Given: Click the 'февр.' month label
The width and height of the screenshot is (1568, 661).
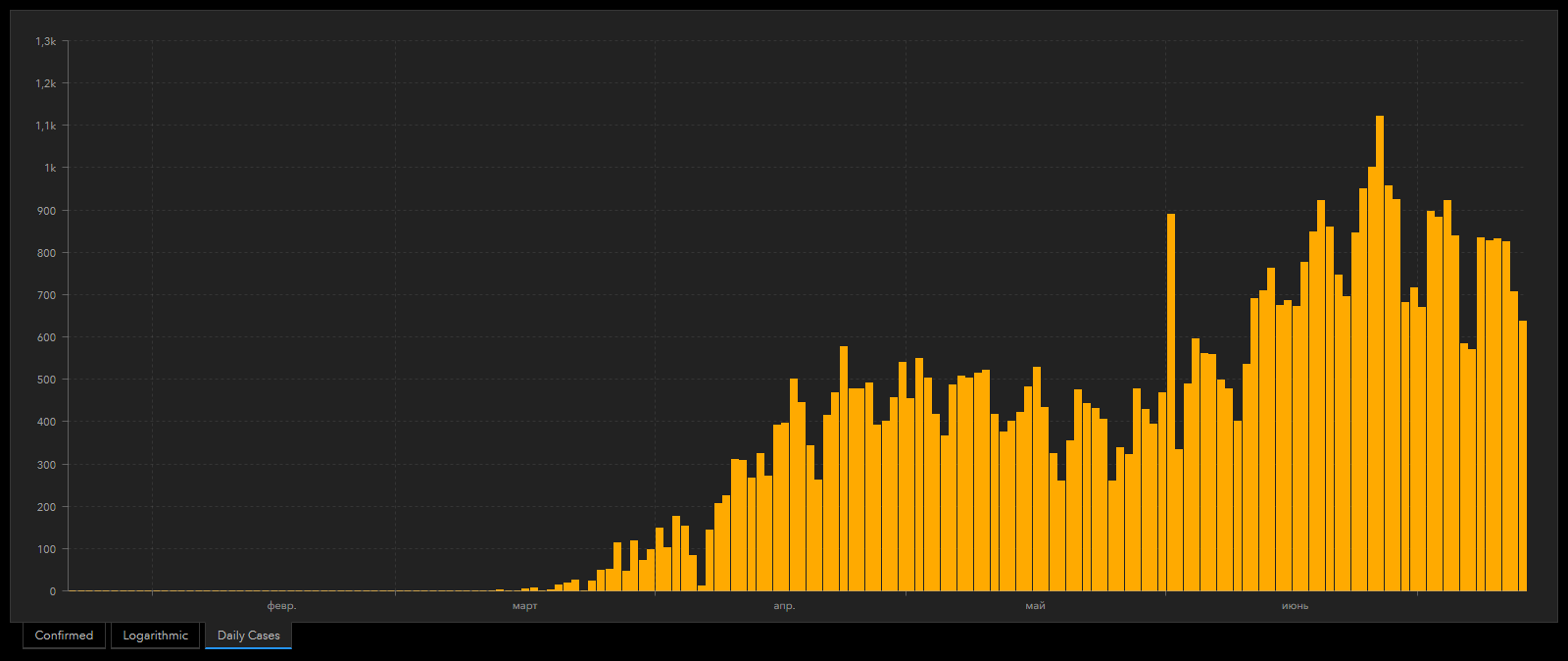Looking at the screenshot, I should pyautogui.click(x=281, y=606).
